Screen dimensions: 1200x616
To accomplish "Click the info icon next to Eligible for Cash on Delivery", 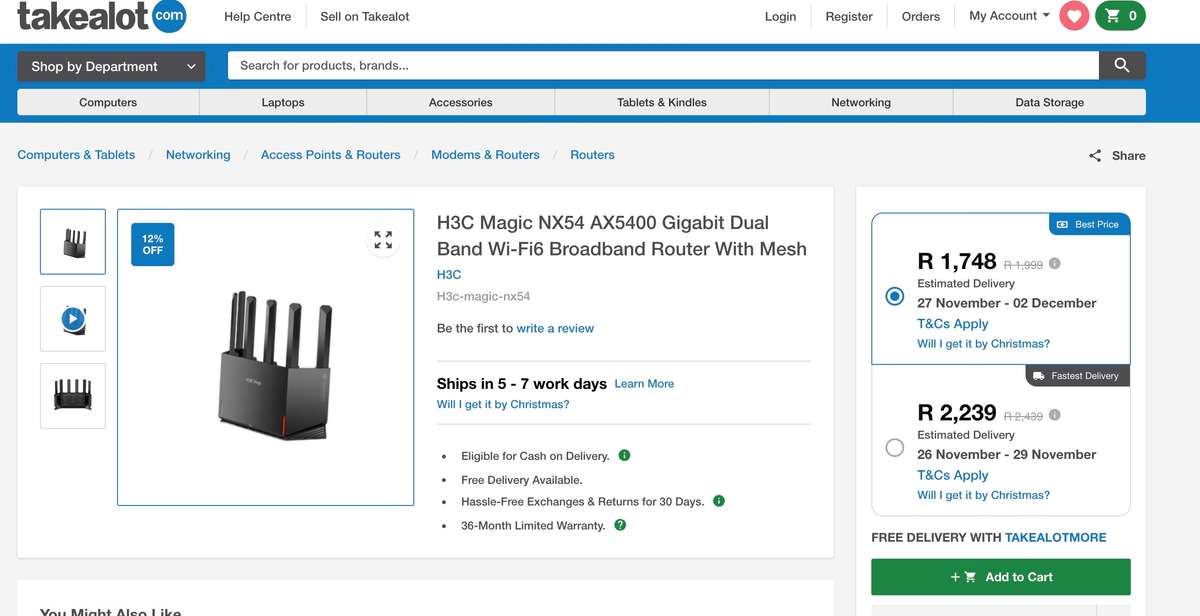I will 624,455.
